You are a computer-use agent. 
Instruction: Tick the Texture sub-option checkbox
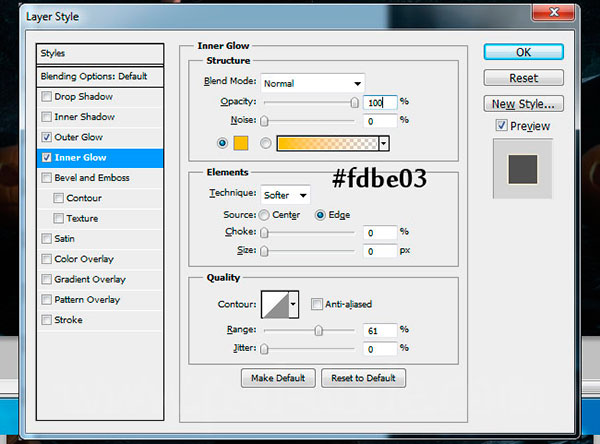point(58,218)
